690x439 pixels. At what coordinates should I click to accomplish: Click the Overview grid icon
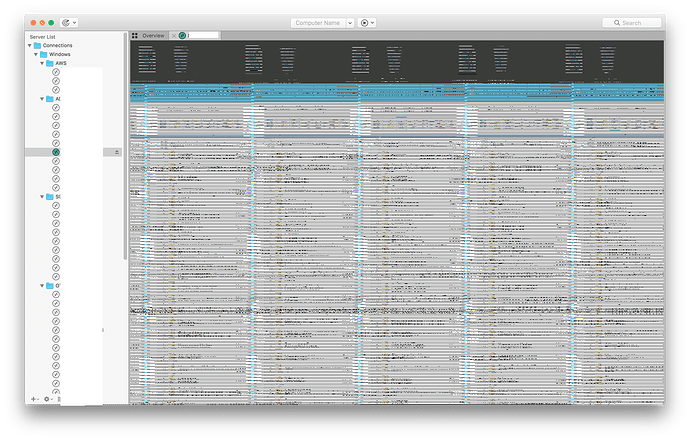(x=135, y=35)
